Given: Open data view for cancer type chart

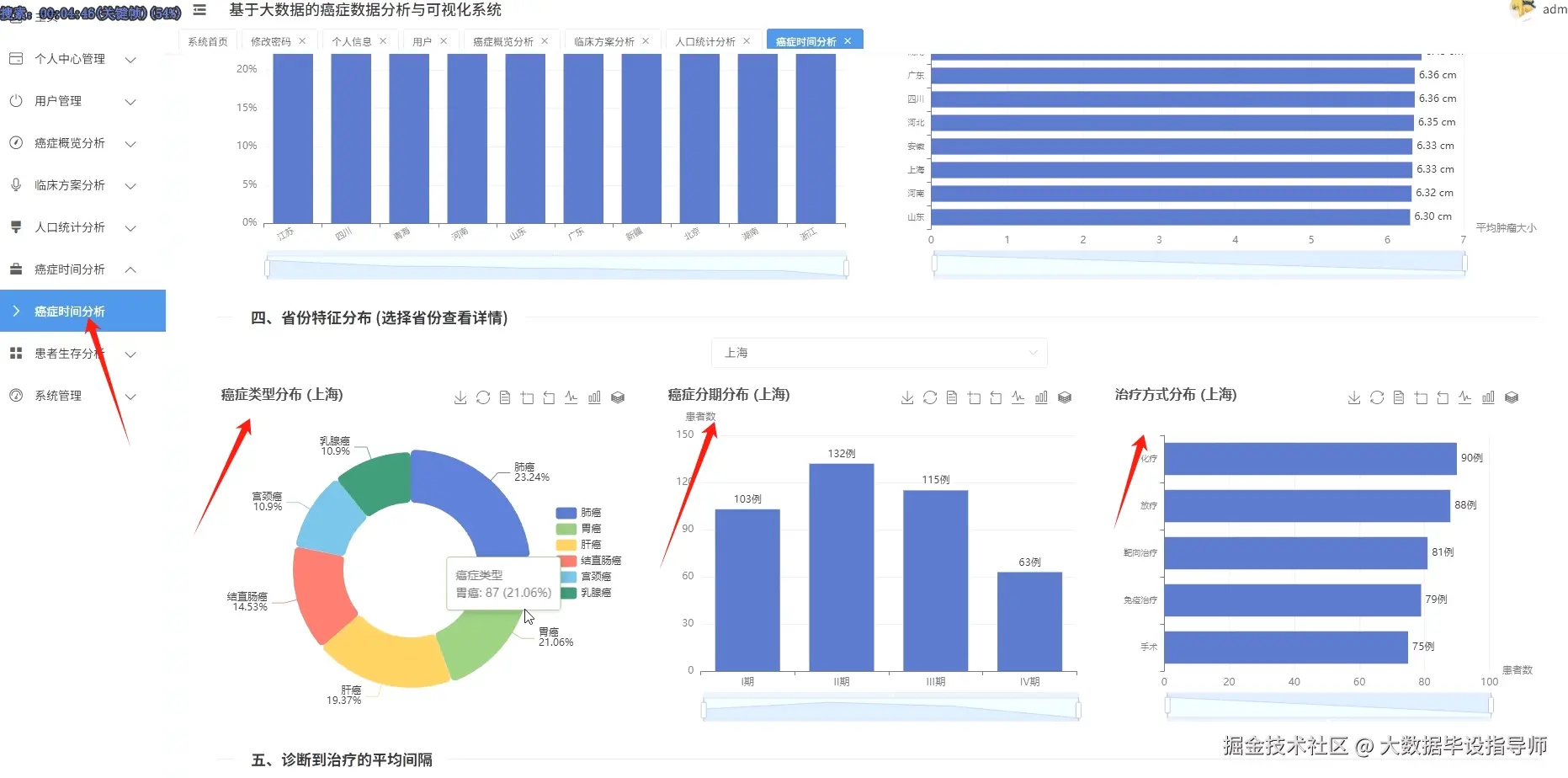Looking at the screenshot, I should pos(505,397).
